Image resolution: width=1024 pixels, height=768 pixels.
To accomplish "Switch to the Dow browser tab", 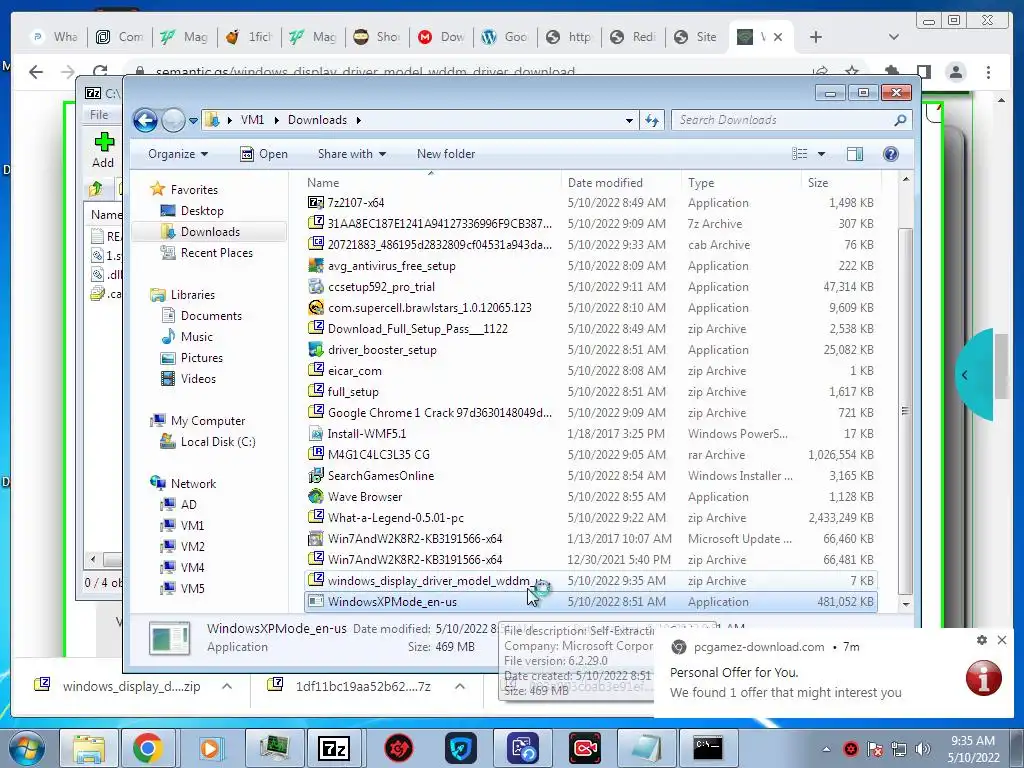I will 441,37.
